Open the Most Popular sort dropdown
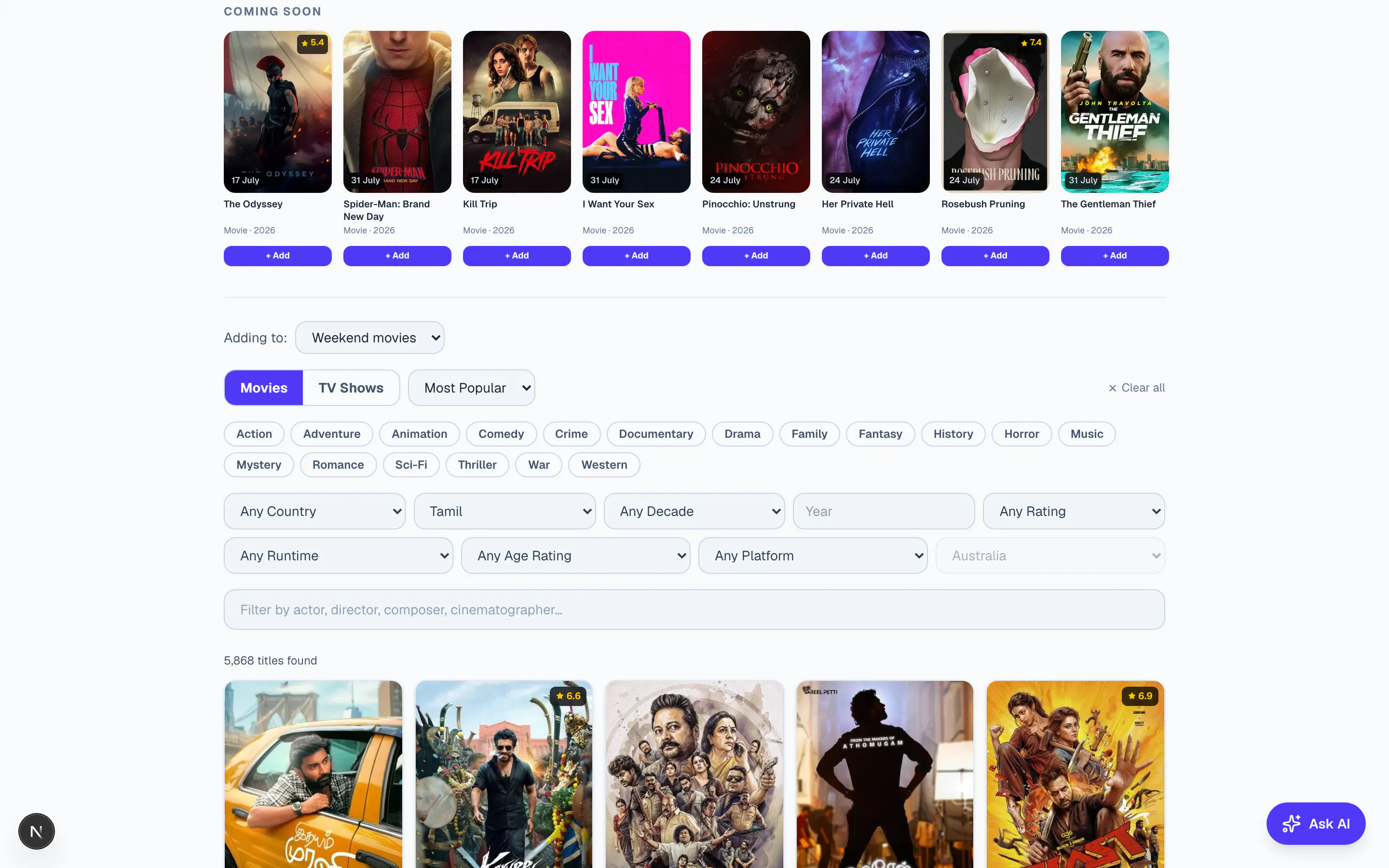The image size is (1389, 868). pos(471,388)
